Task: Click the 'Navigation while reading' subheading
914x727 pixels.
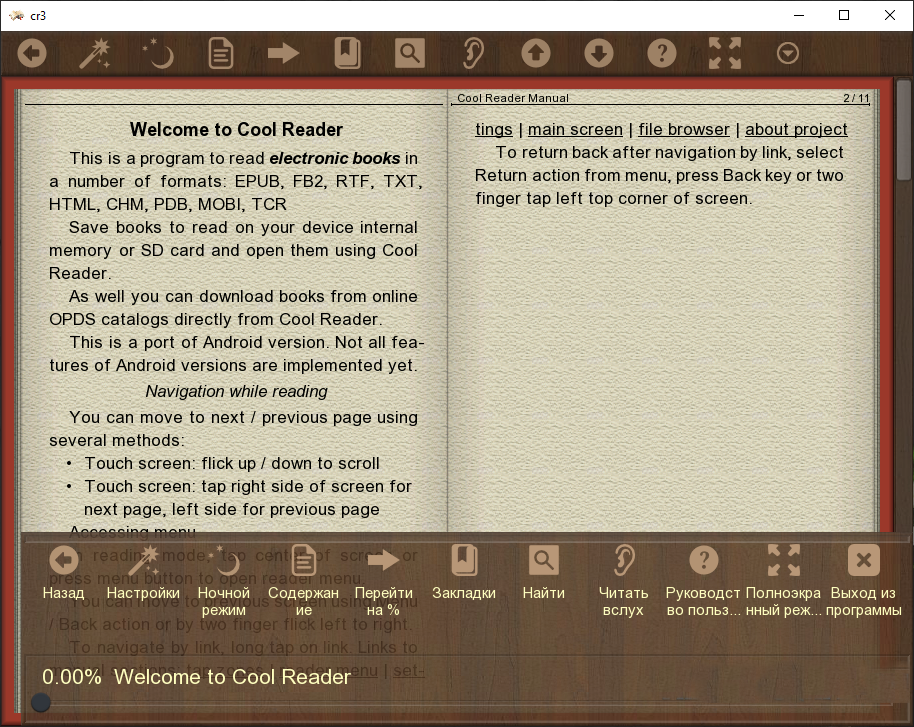Action: tap(236, 391)
